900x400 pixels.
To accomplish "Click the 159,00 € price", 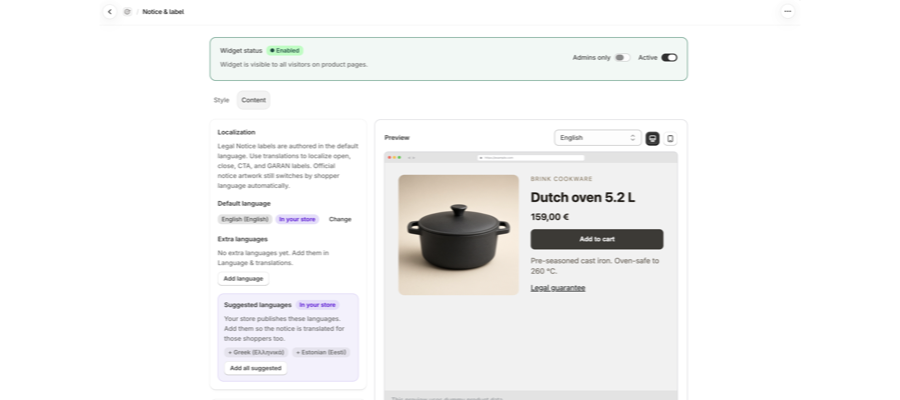I will point(550,217).
